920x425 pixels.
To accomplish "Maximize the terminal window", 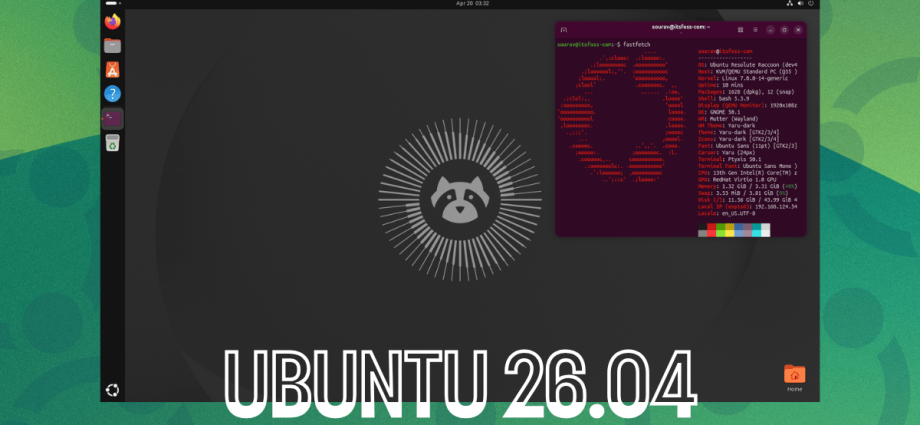I will (784, 29).
